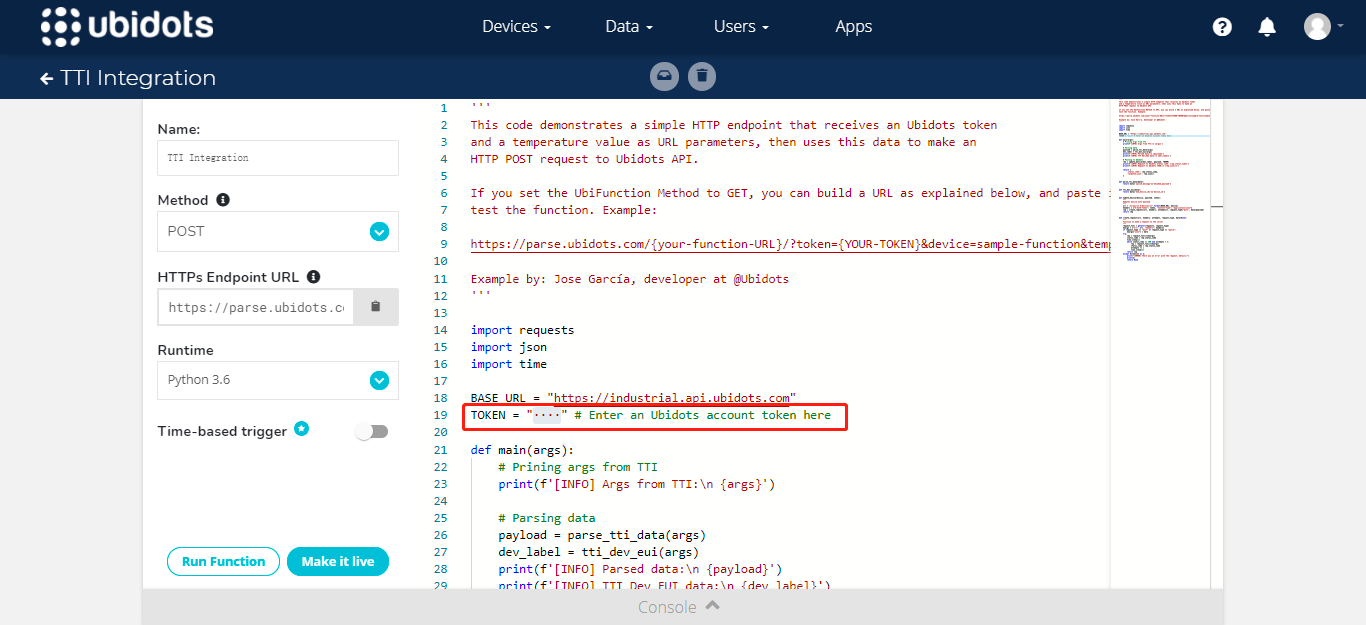Delete function with trash icon

coord(702,76)
